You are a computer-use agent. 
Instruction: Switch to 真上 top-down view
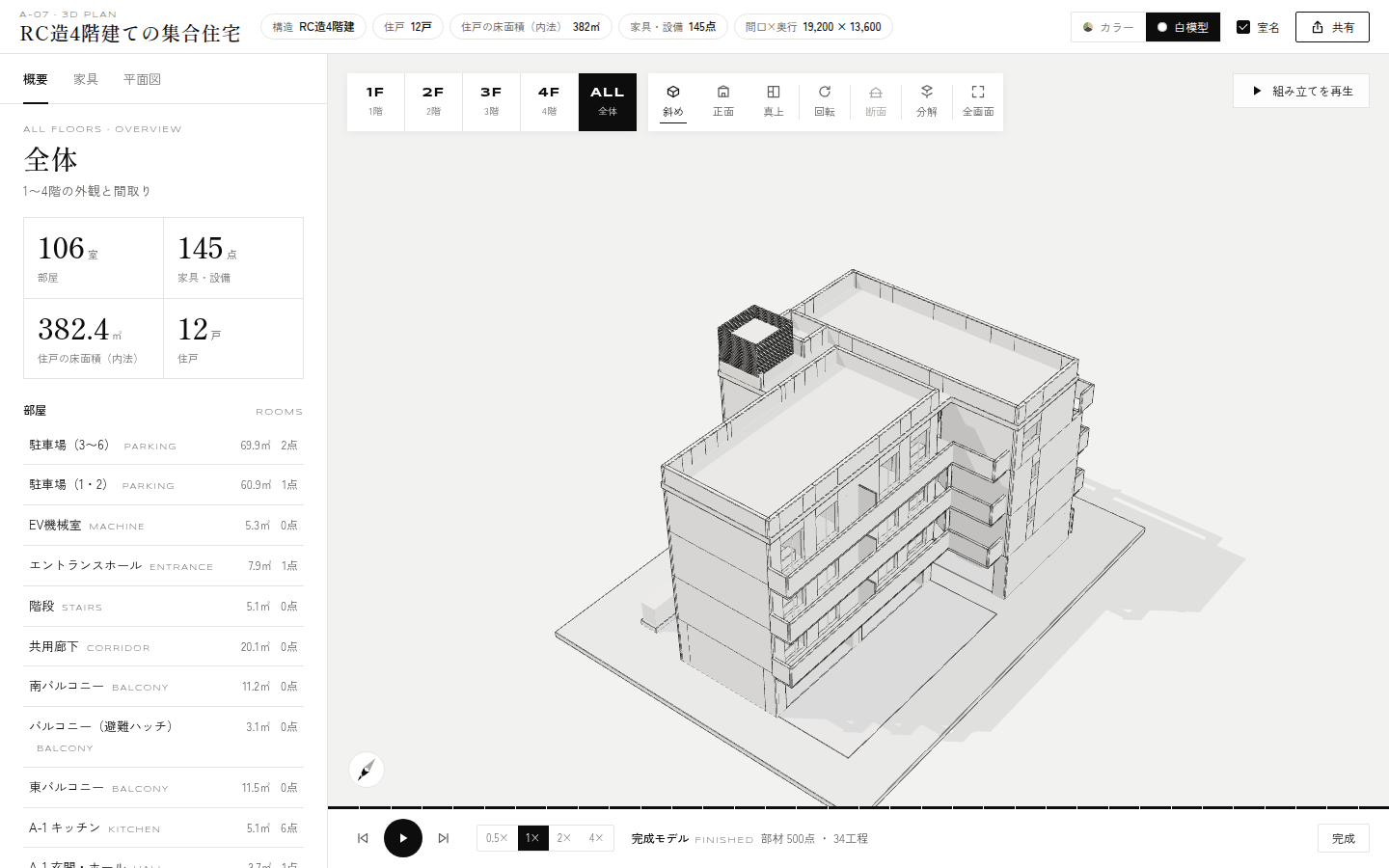pos(774,101)
